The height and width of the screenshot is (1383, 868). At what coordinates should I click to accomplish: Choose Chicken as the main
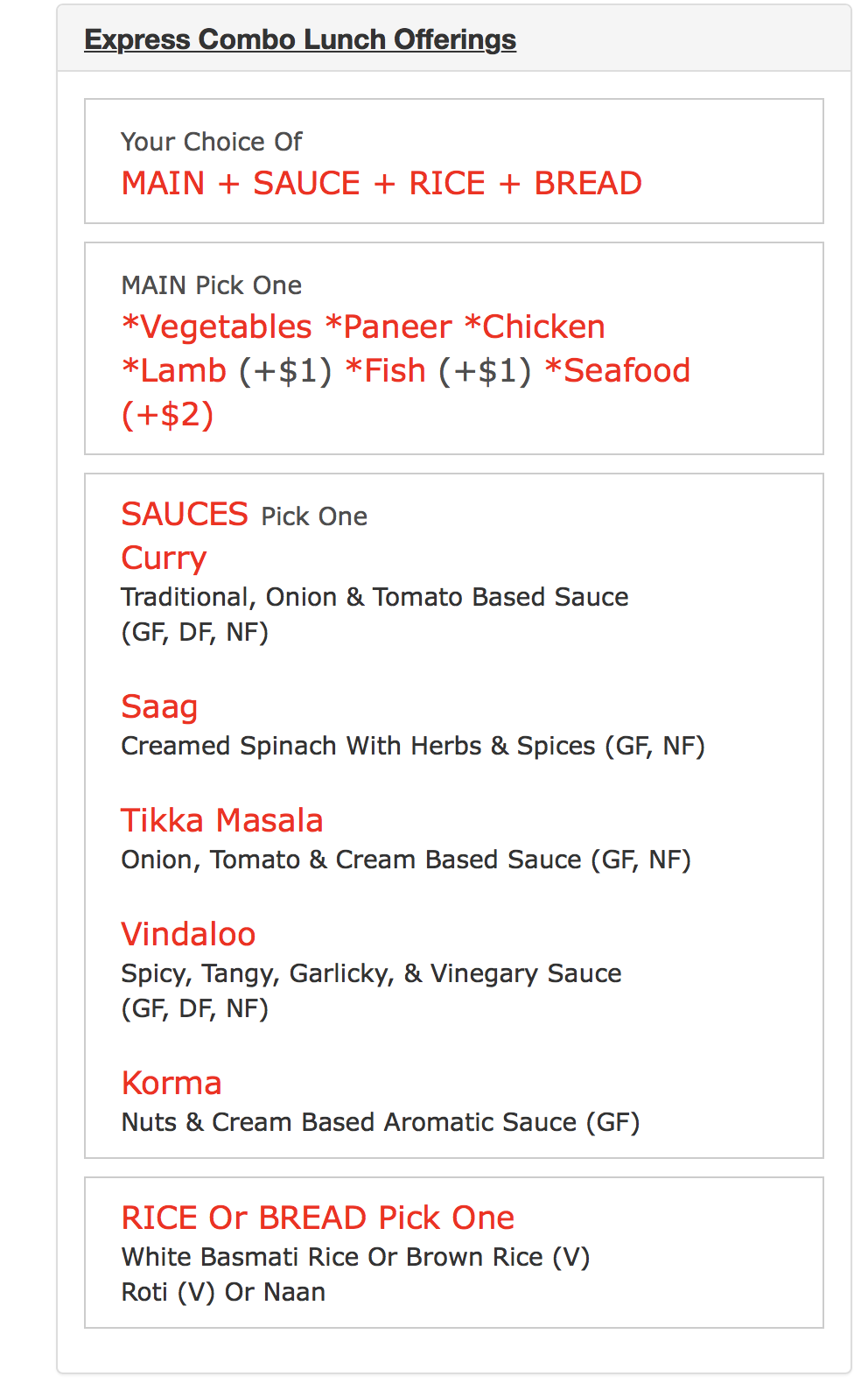535,326
